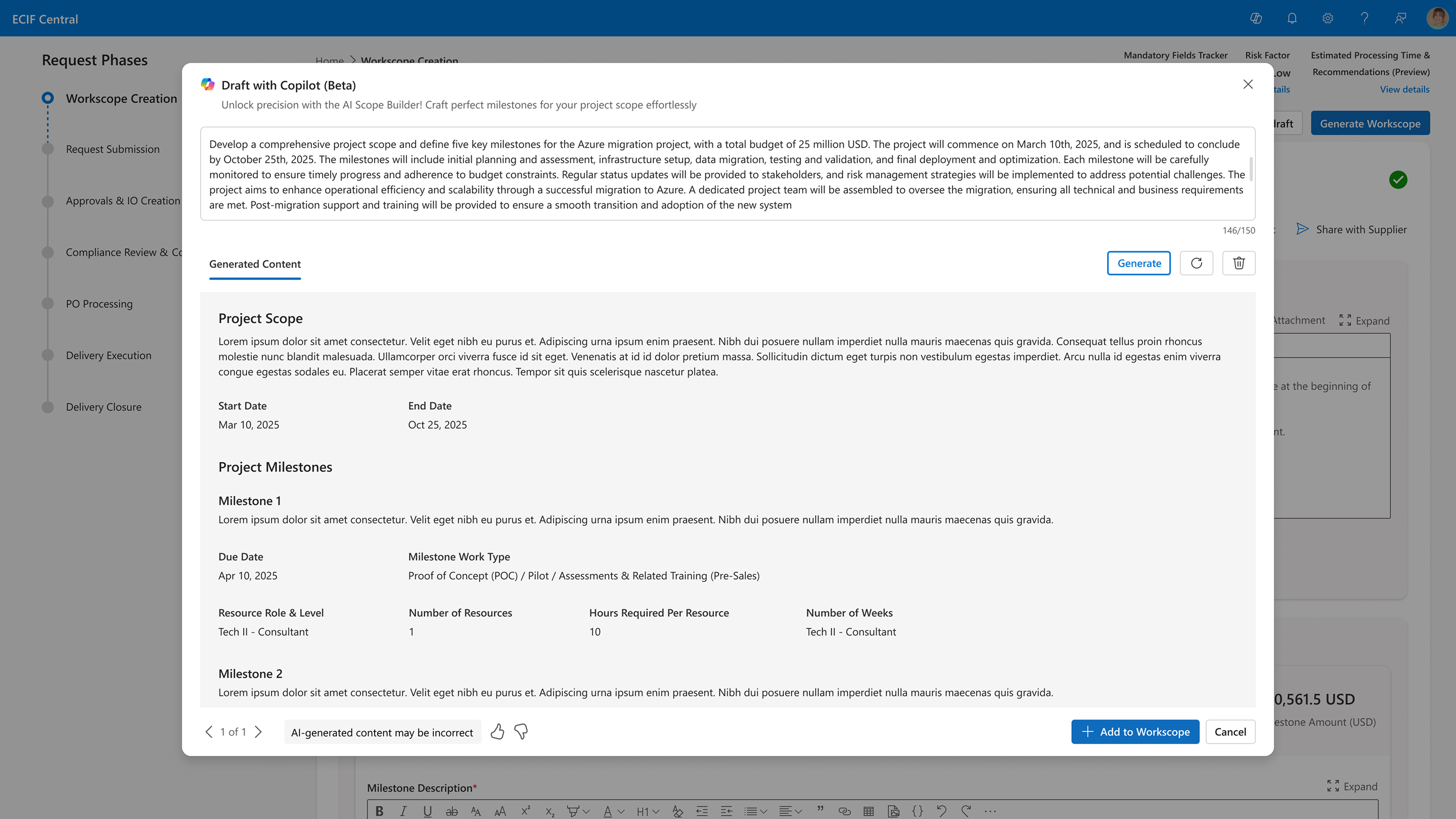This screenshot has width=1456, height=819.
Task: Open Copilot icon in top header
Action: click(1256, 19)
